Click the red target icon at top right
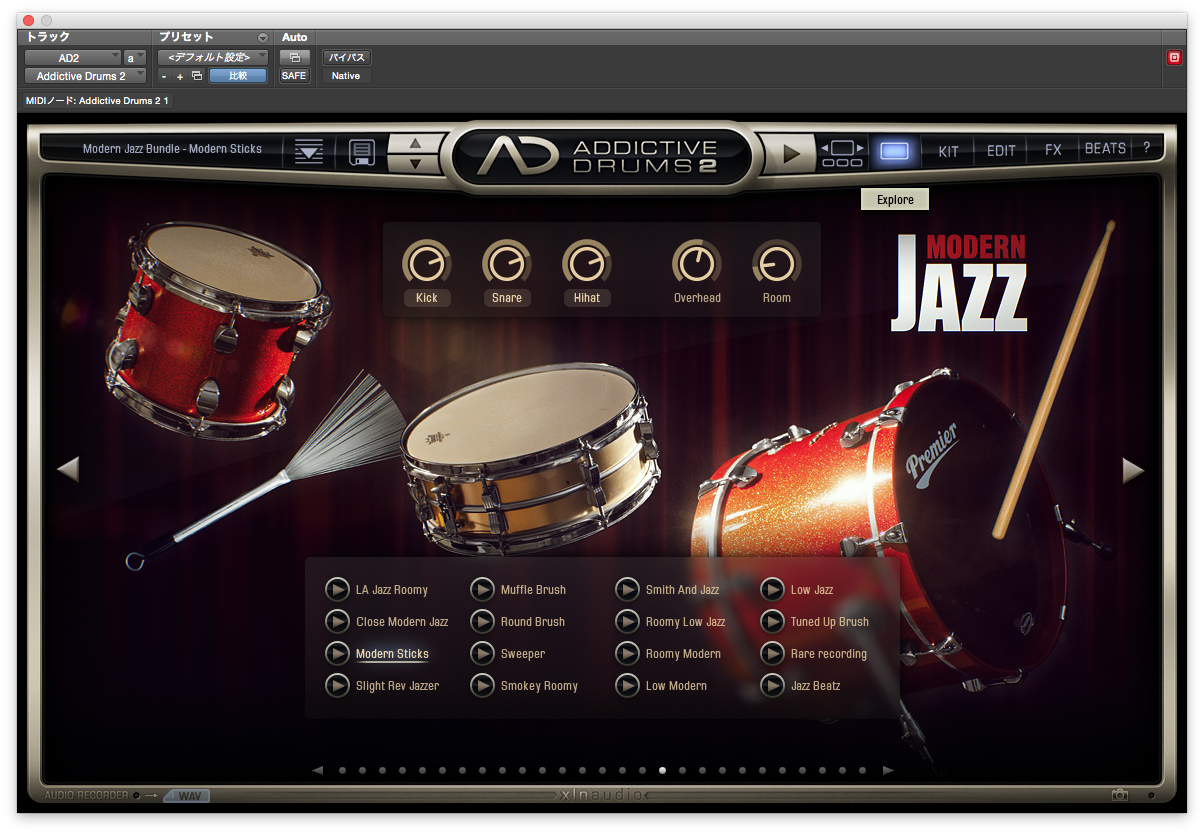 click(x=1174, y=58)
